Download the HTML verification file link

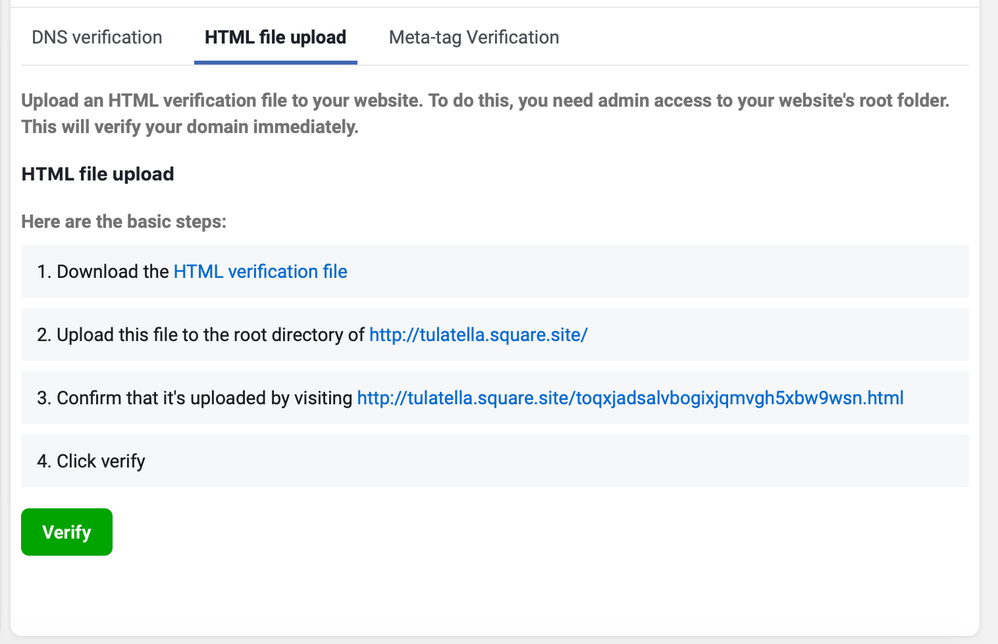point(260,271)
